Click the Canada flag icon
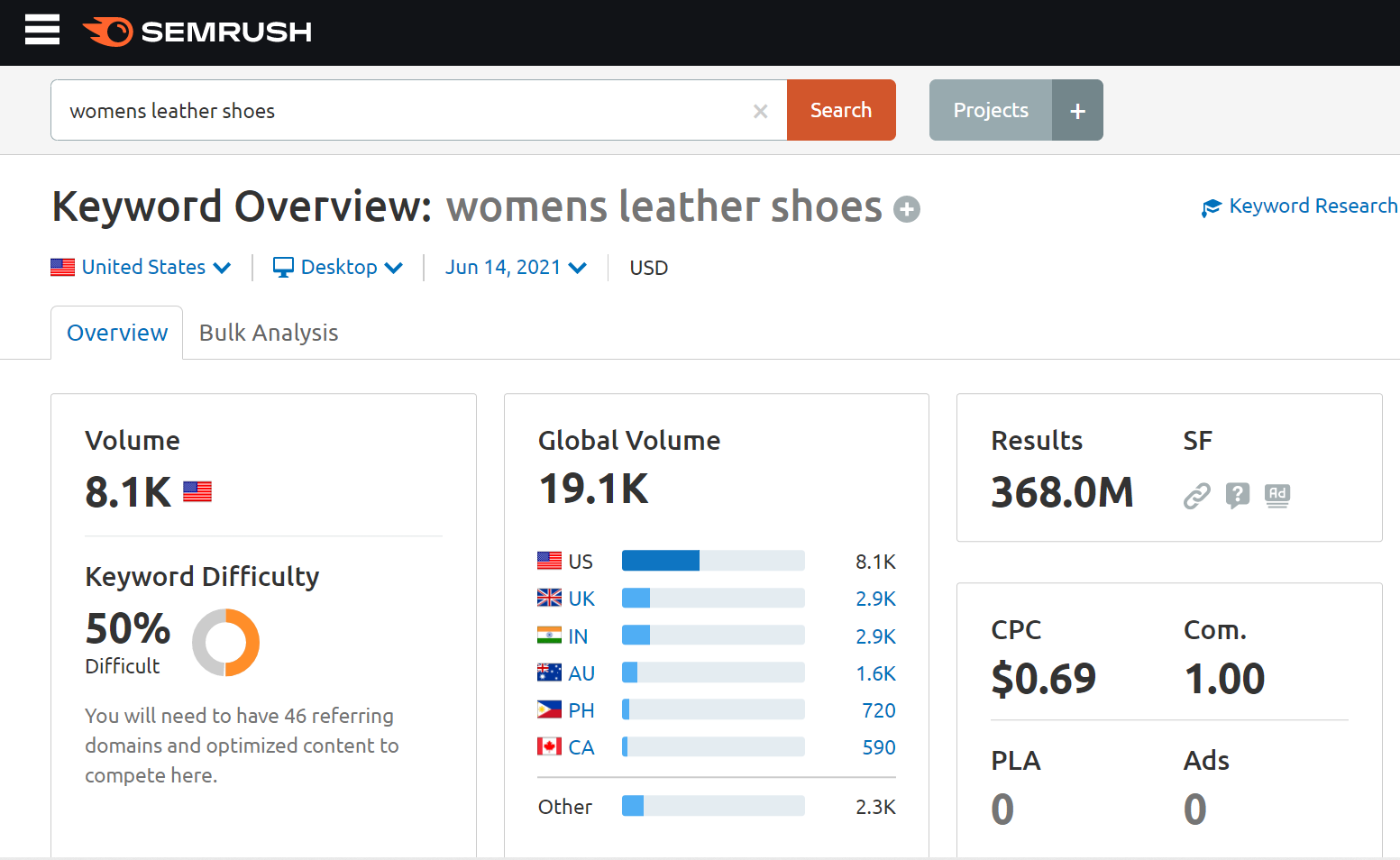The image size is (1400, 860). (x=549, y=746)
